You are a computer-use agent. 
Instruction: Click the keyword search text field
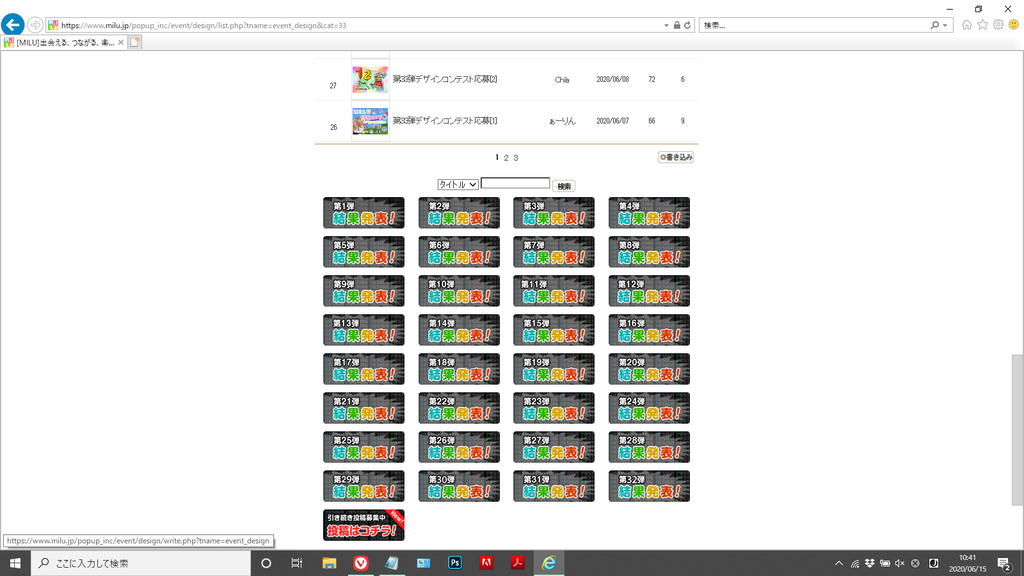coord(515,184)
